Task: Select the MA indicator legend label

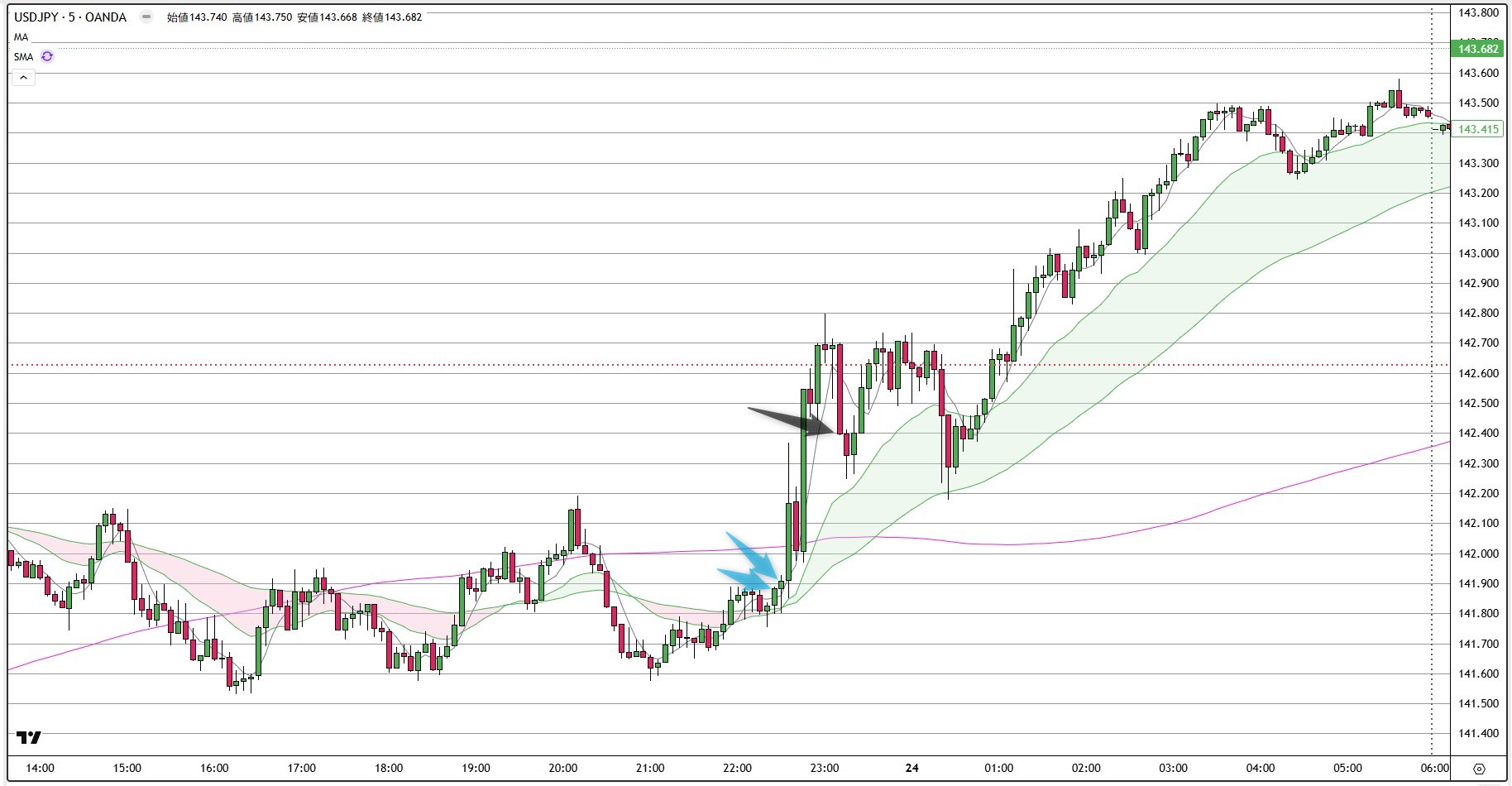Action: pyautogui.click(x=21, y=37)
